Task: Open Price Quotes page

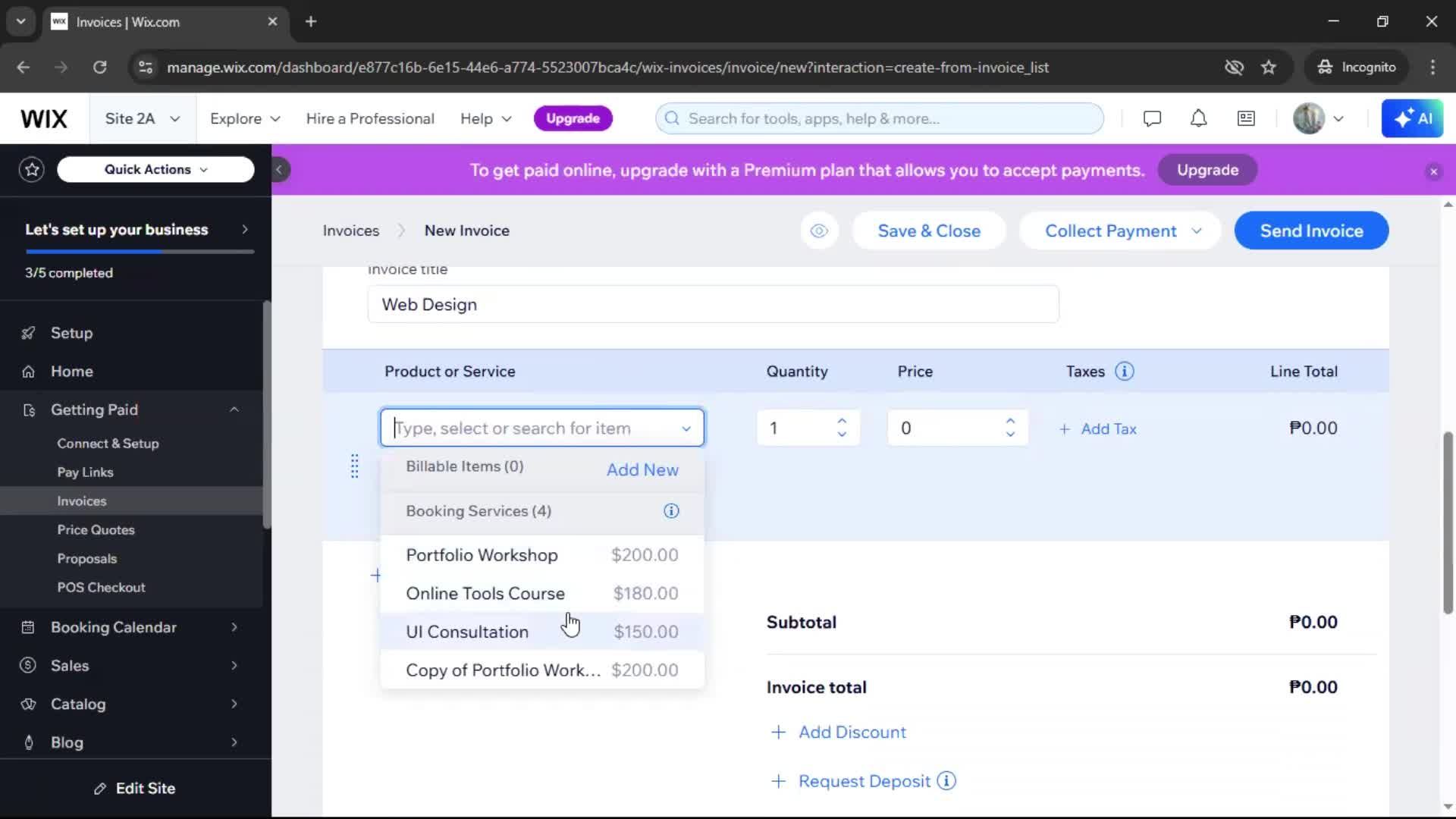Action: click(96, 530)
